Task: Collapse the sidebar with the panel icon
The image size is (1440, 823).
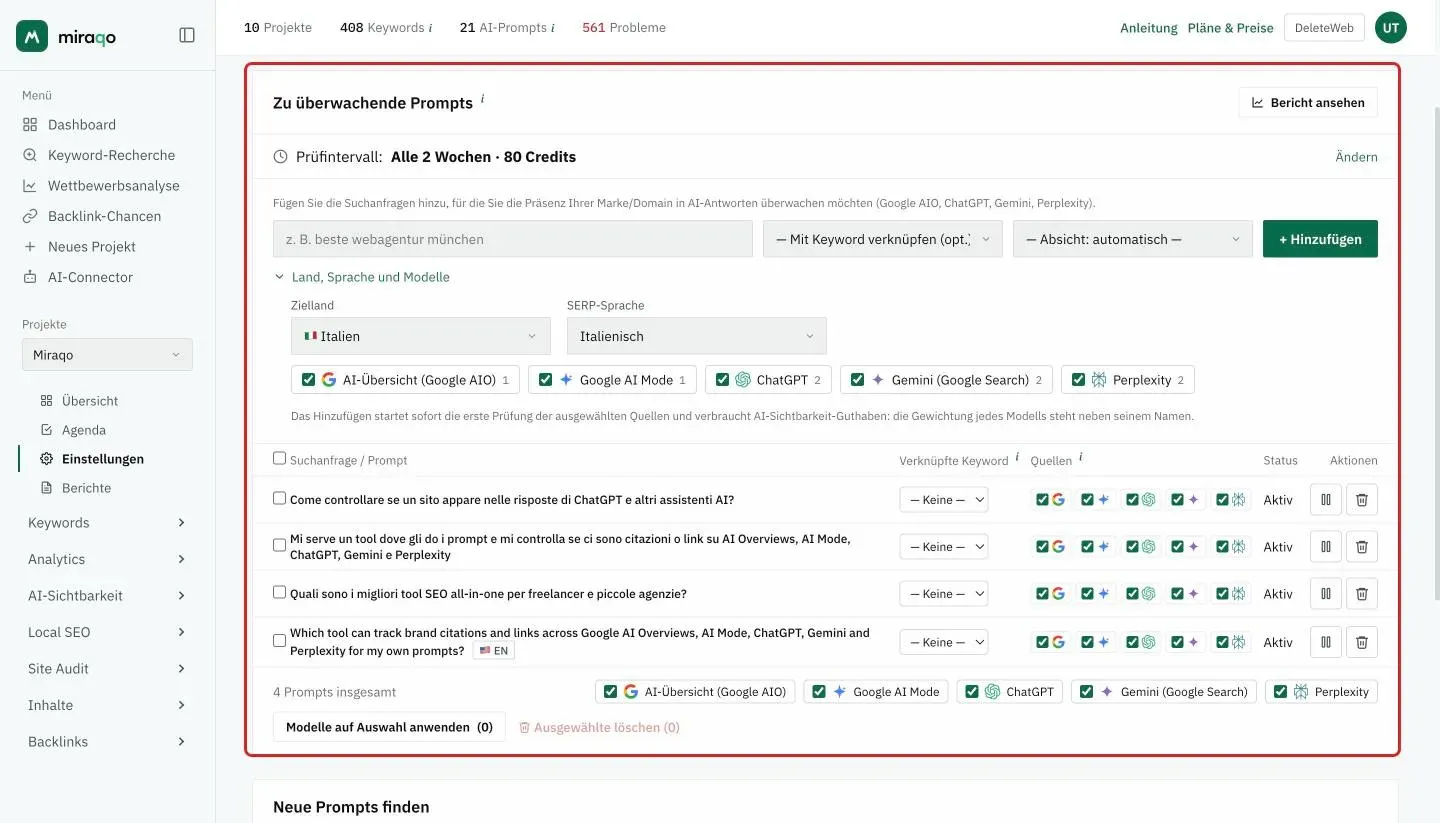Action: [x=187, y=35]
